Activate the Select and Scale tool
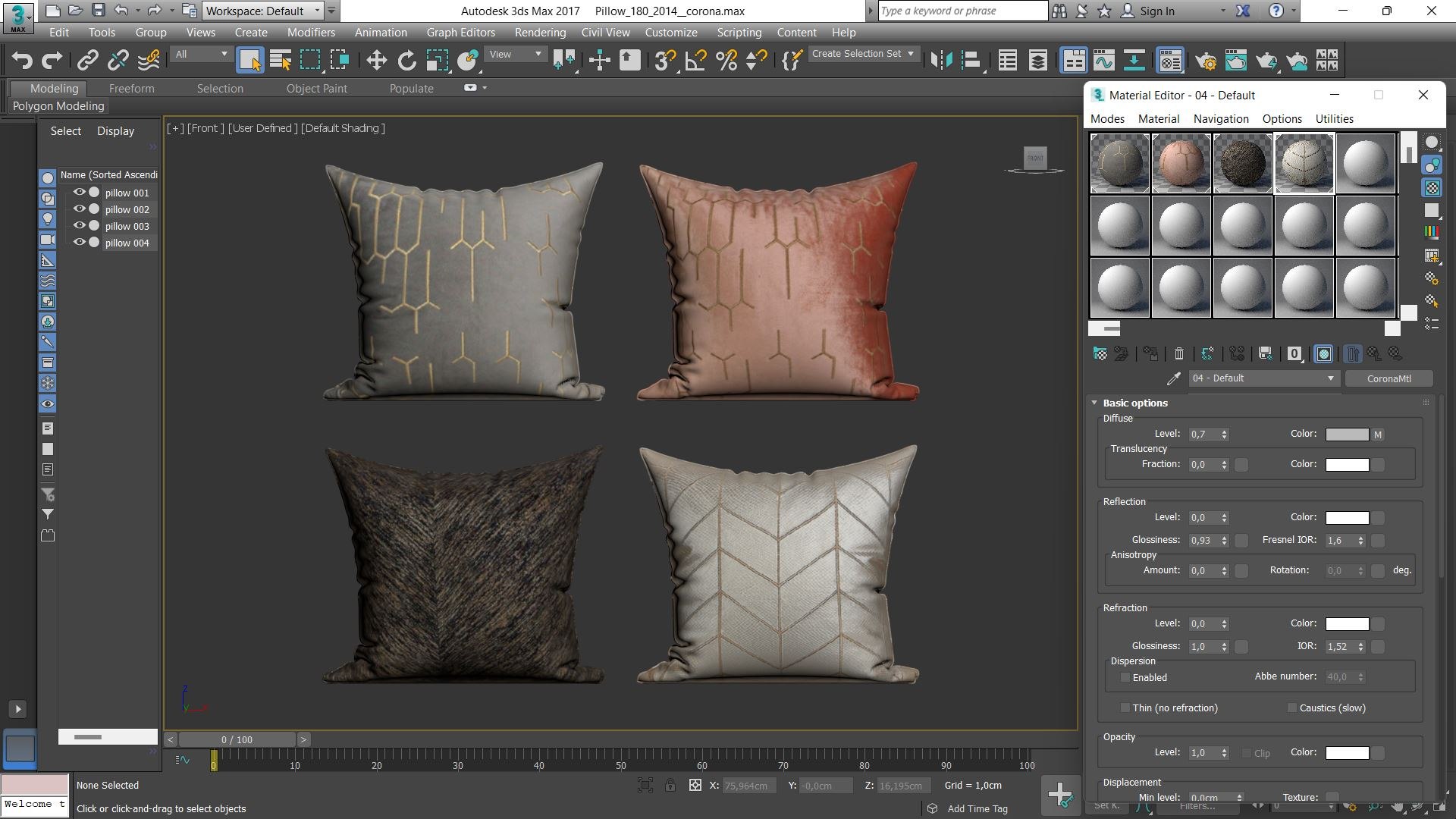Screen dimensions: 1456x819 (x=438, y=60)
